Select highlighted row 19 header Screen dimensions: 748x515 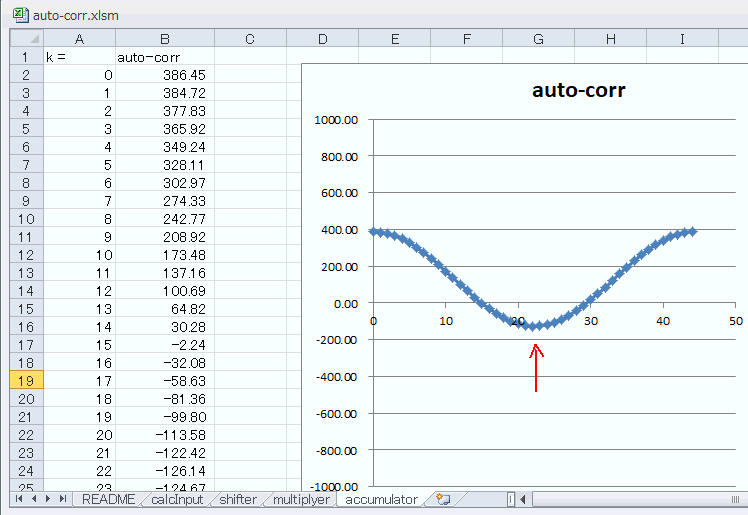pyautogui.click(x=27, y=380)
